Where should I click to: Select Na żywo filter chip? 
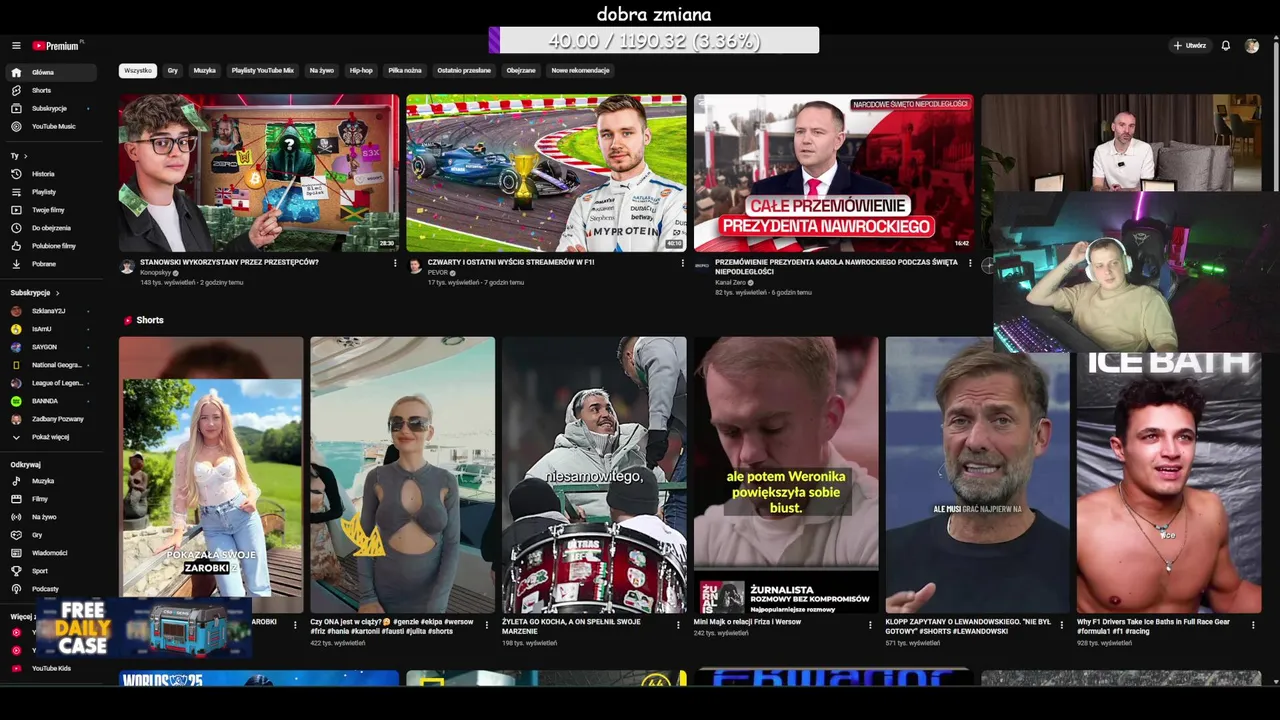click(x=322, y=71)
